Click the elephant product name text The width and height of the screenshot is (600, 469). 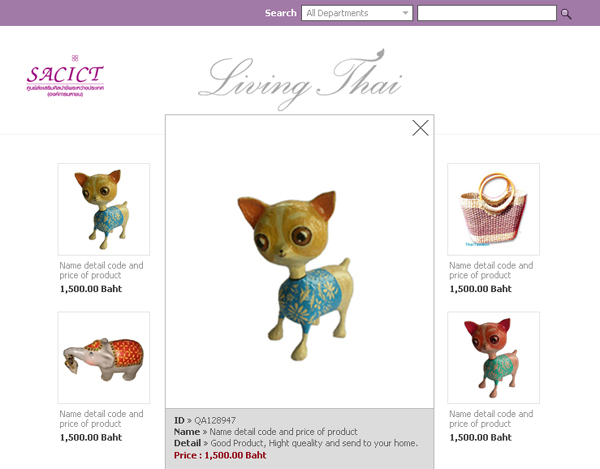101,419
